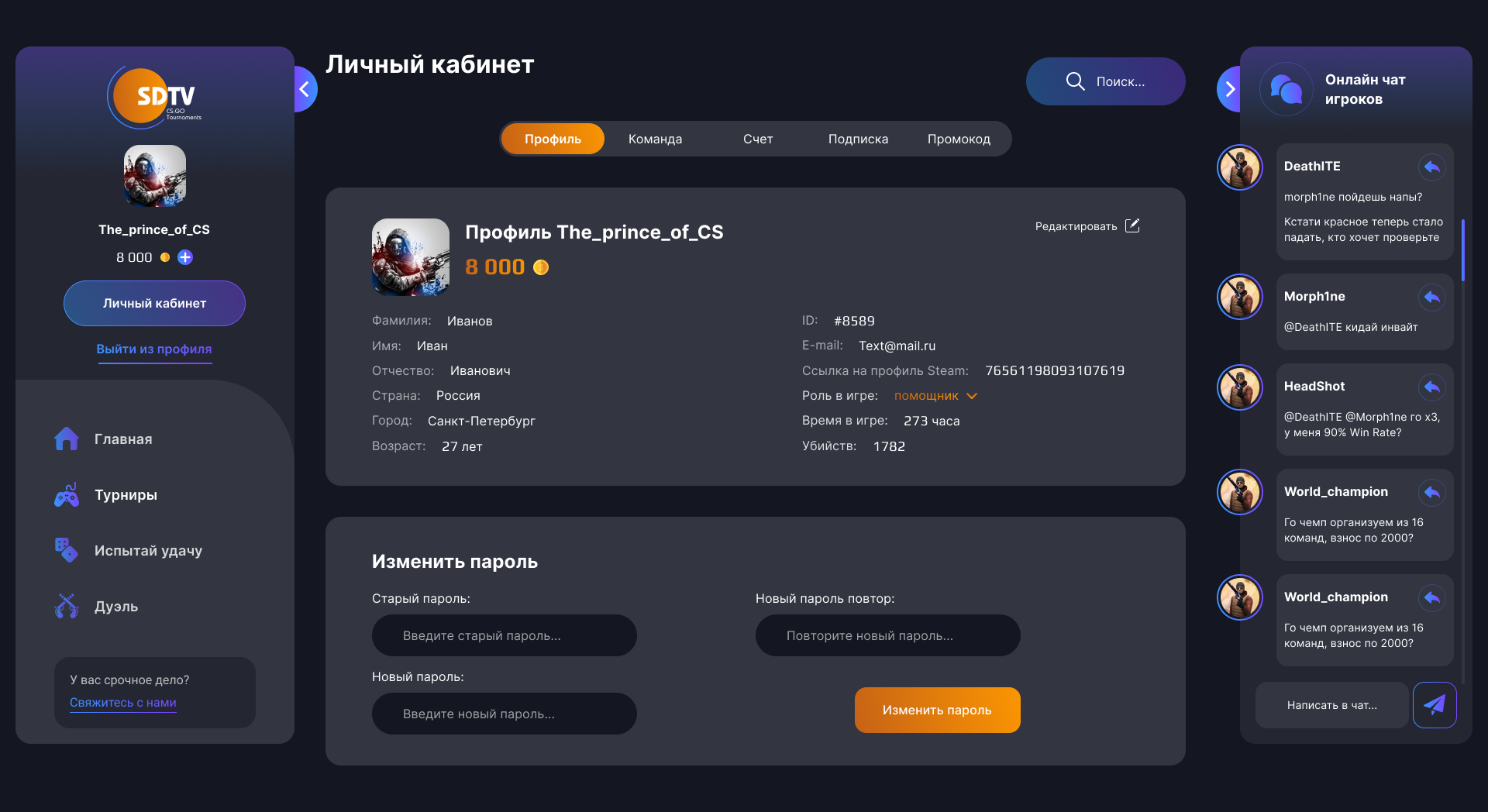Image resolution: width=1488 pixels, height=812 pixels.
Task: Send chat message with paper plane icon
Action: [1435, 705]
